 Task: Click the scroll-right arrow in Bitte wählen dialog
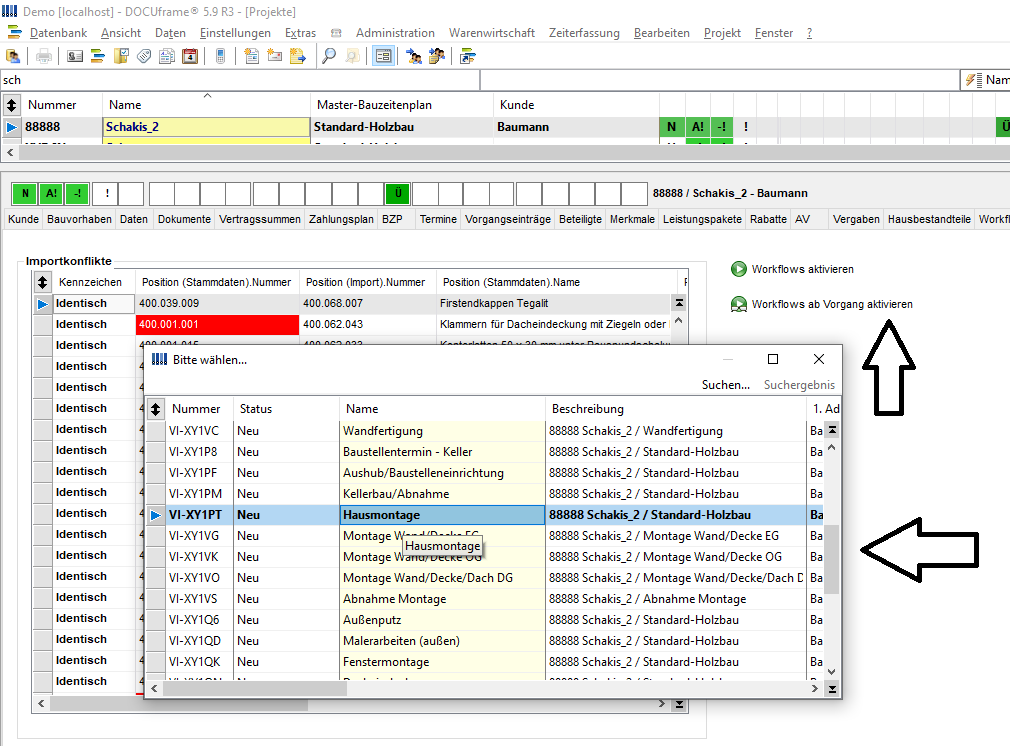[815, 689]
